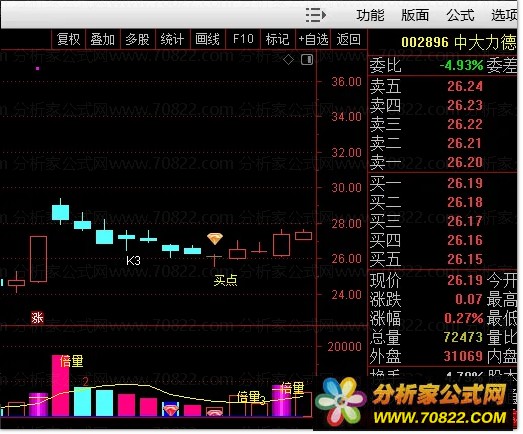The width and height of the screenshot is (523, 434).
Task: Click the orange diamond 买点 signal marker
Action: click(x=215, y=238)
